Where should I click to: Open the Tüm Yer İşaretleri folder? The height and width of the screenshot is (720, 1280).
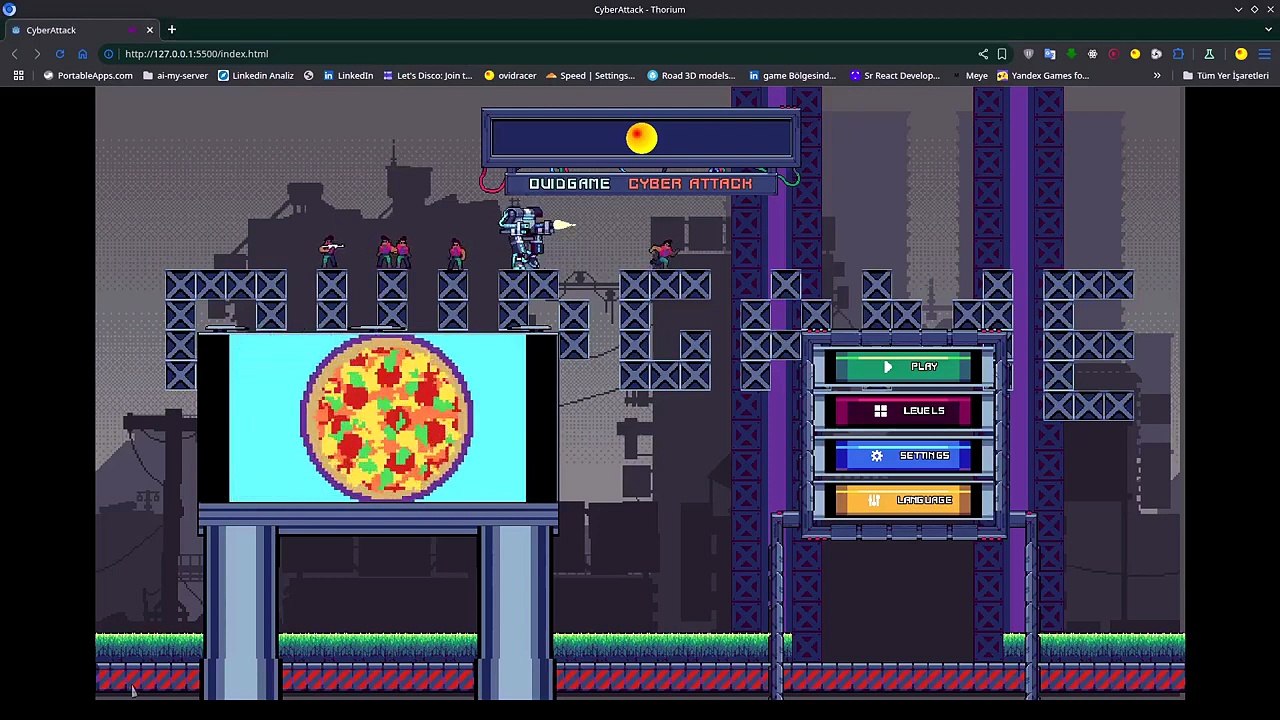[x=1225, y=75]
